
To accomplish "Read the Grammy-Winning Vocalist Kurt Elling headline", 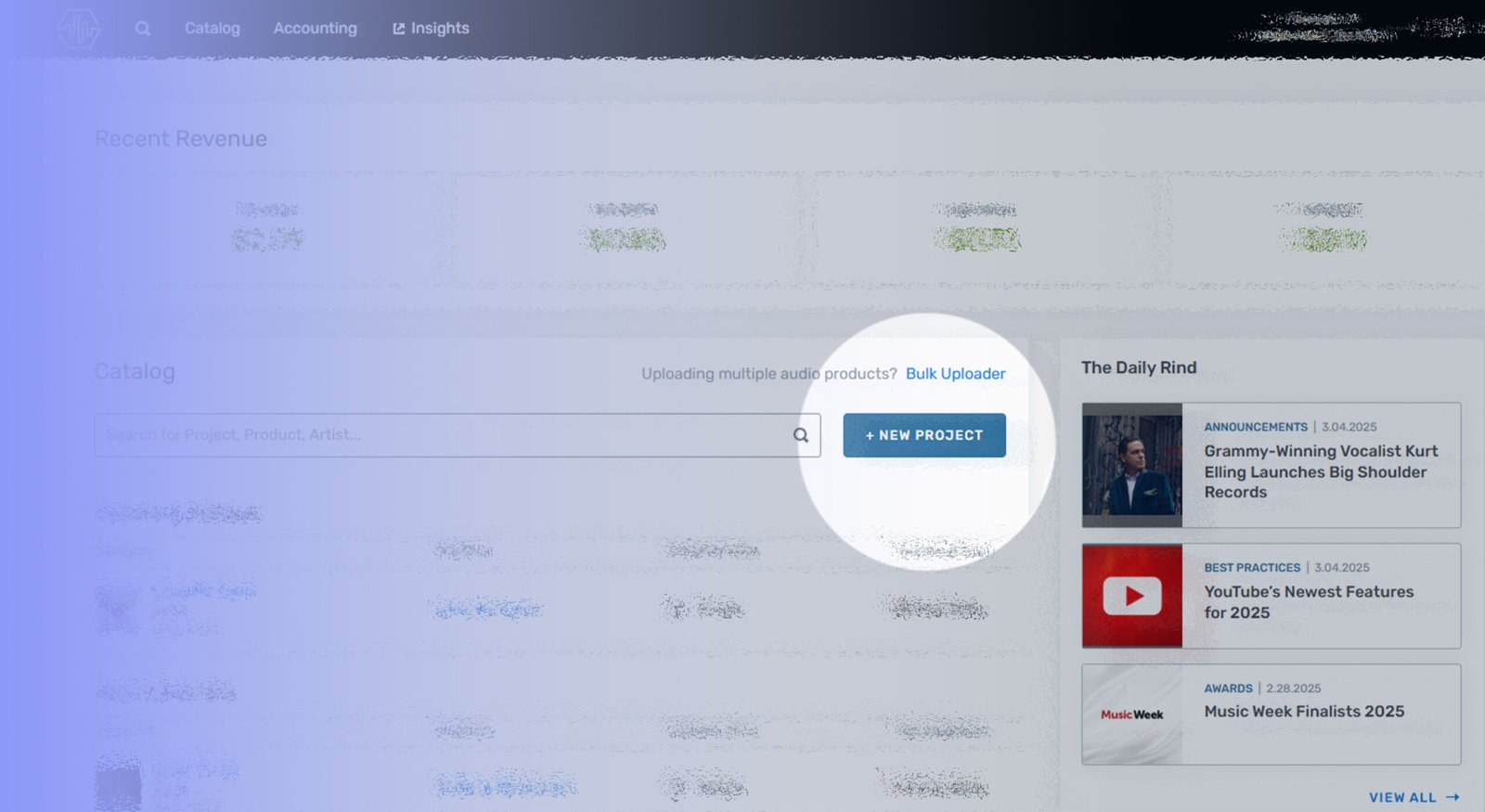I will (x=1320, y=471).
